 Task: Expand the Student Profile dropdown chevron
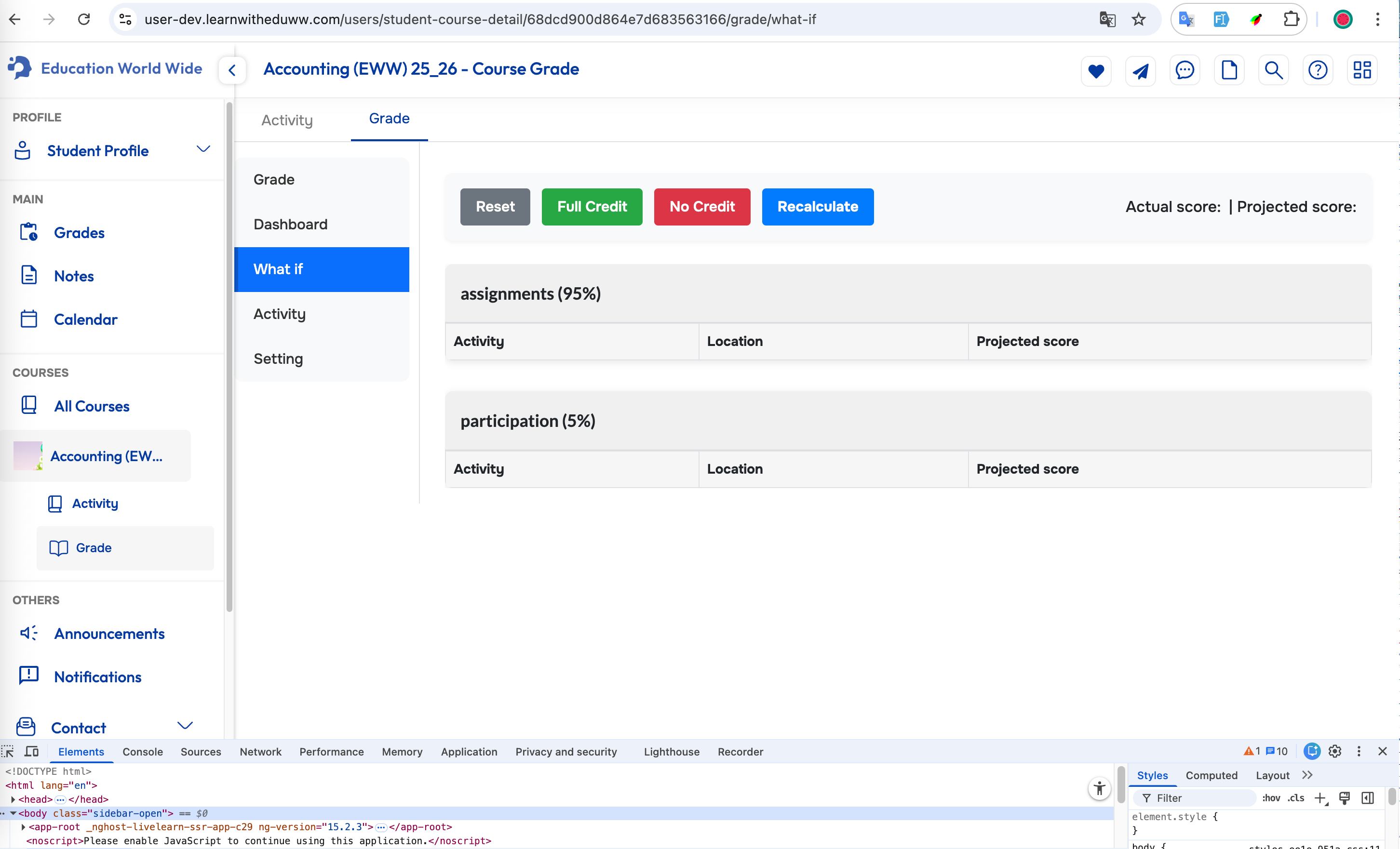(203, 149)
